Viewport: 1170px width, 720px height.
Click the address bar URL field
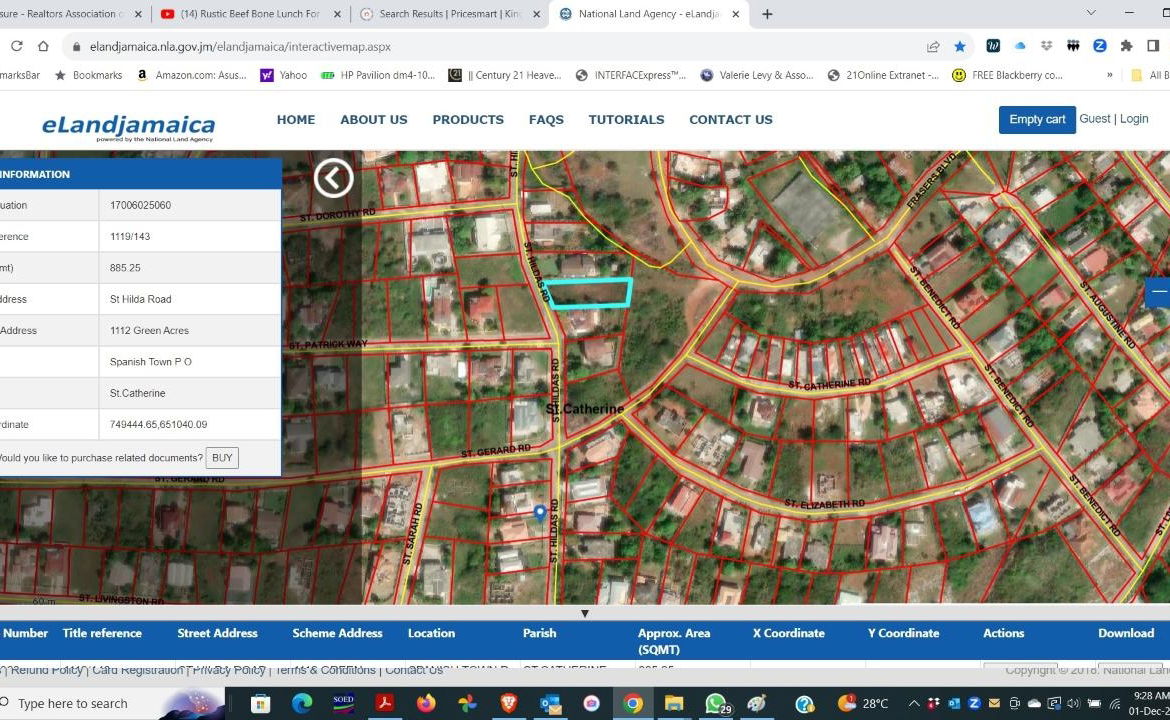point(492,46)
